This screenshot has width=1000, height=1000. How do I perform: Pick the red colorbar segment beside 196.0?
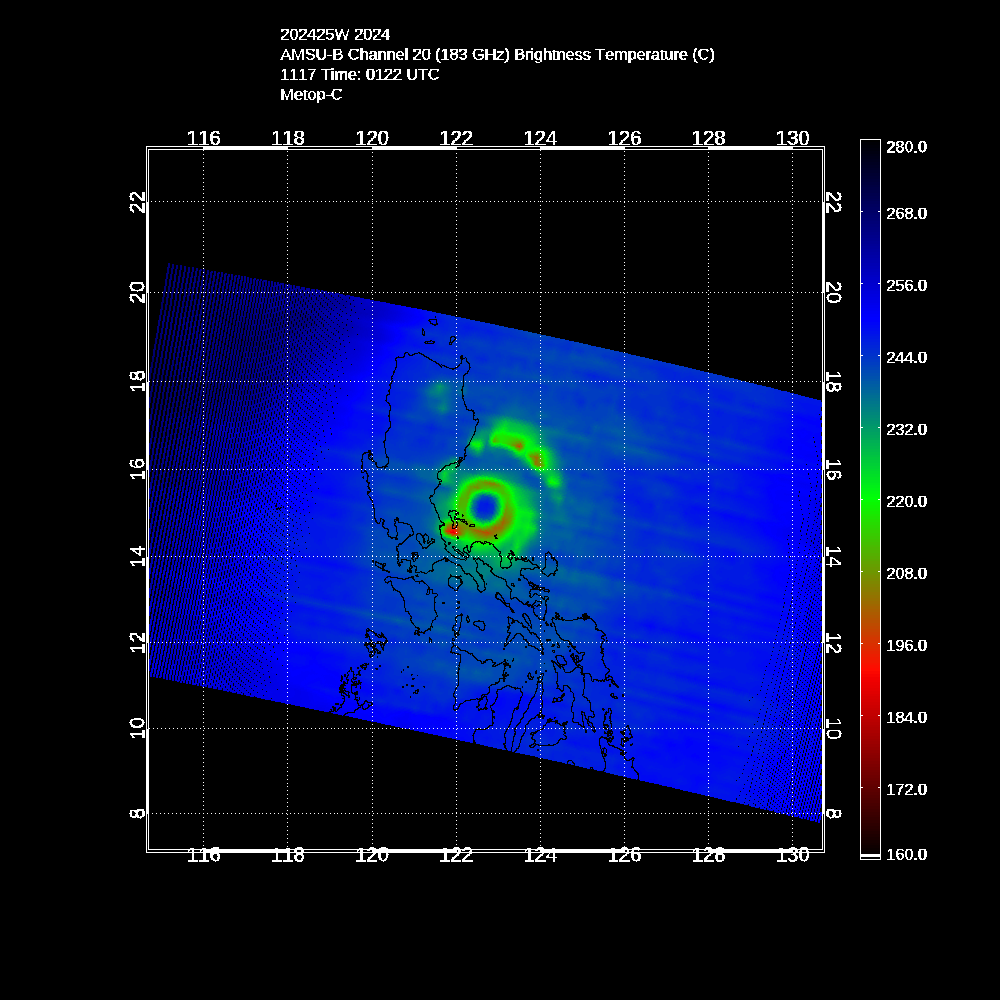pyautogui.click(x=870, y=646)
